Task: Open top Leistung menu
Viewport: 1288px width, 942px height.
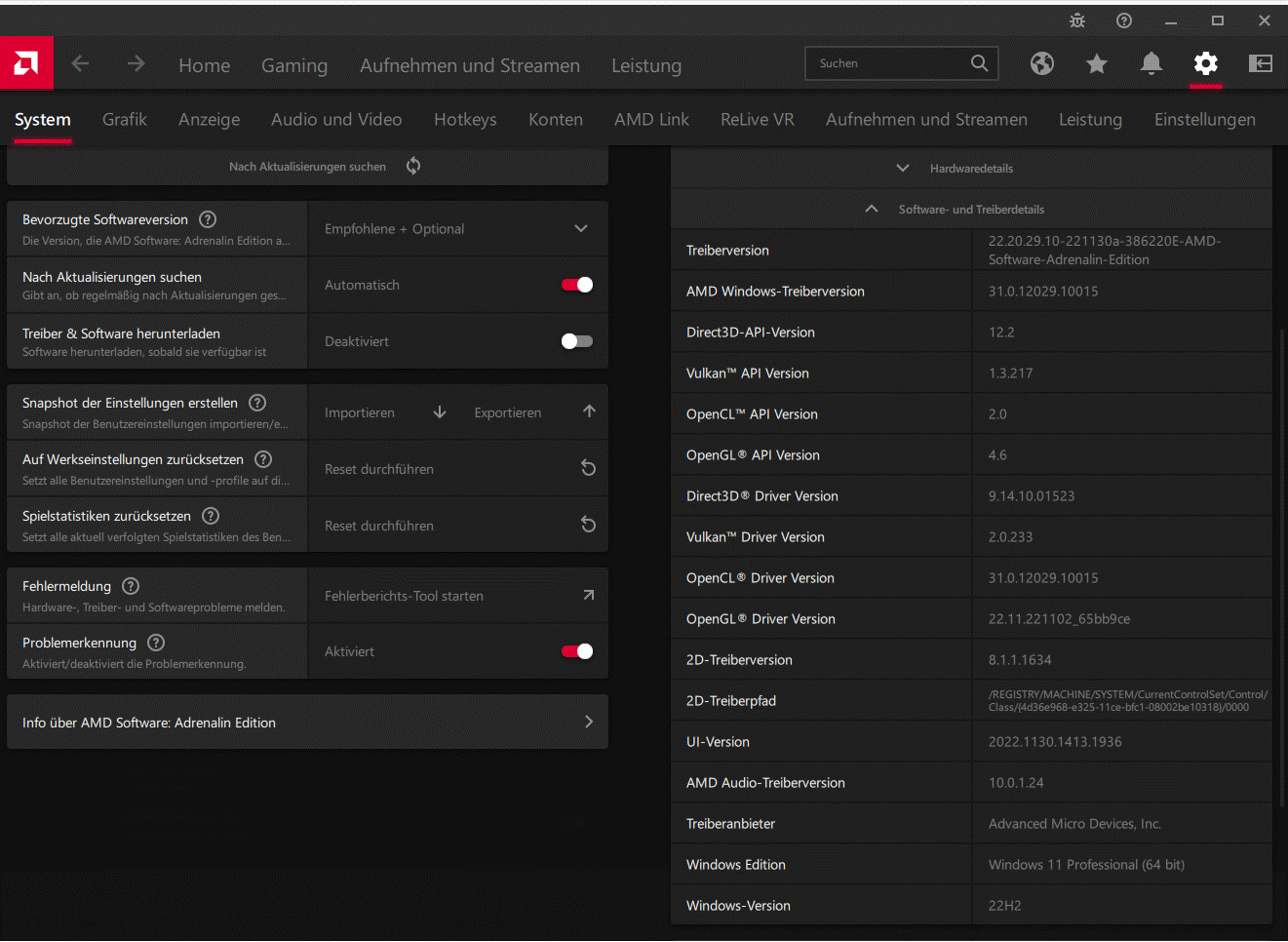Action: (x=646, y=65)
